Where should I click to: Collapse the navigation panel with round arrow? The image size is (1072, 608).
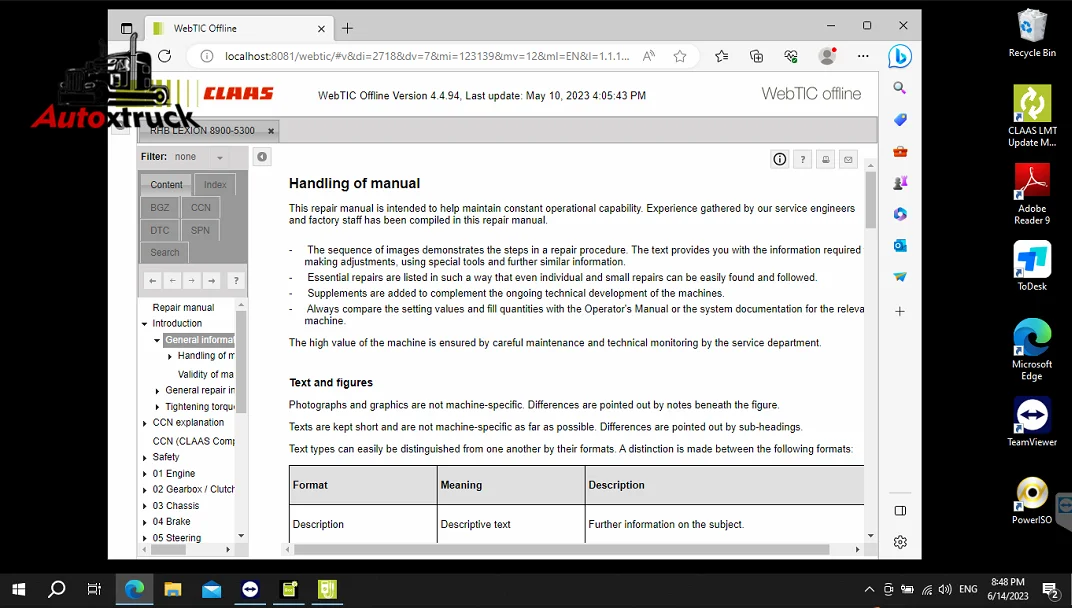click(262, 157)
